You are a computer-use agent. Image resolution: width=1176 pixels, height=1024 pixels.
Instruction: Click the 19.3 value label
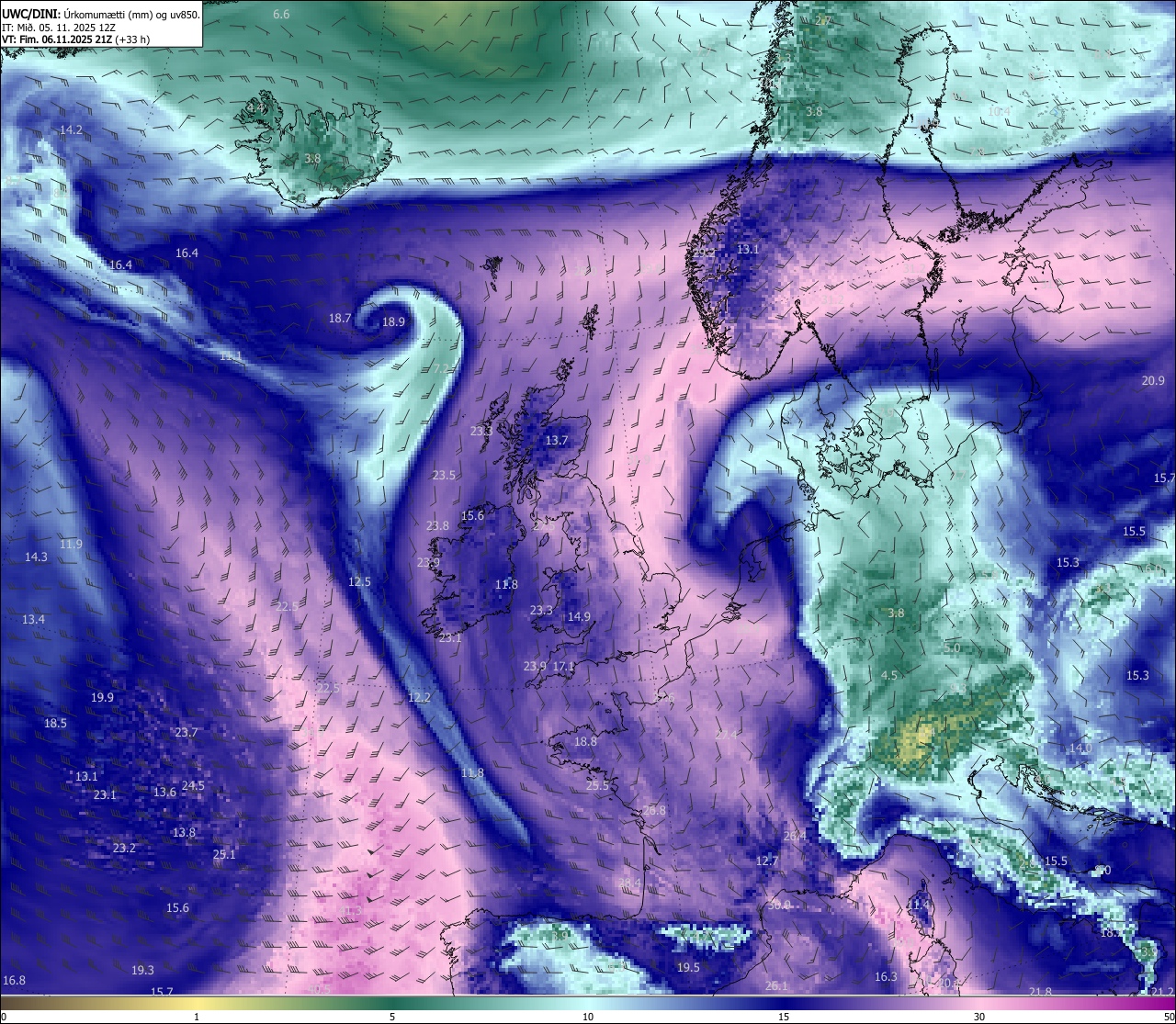(142, 970)
